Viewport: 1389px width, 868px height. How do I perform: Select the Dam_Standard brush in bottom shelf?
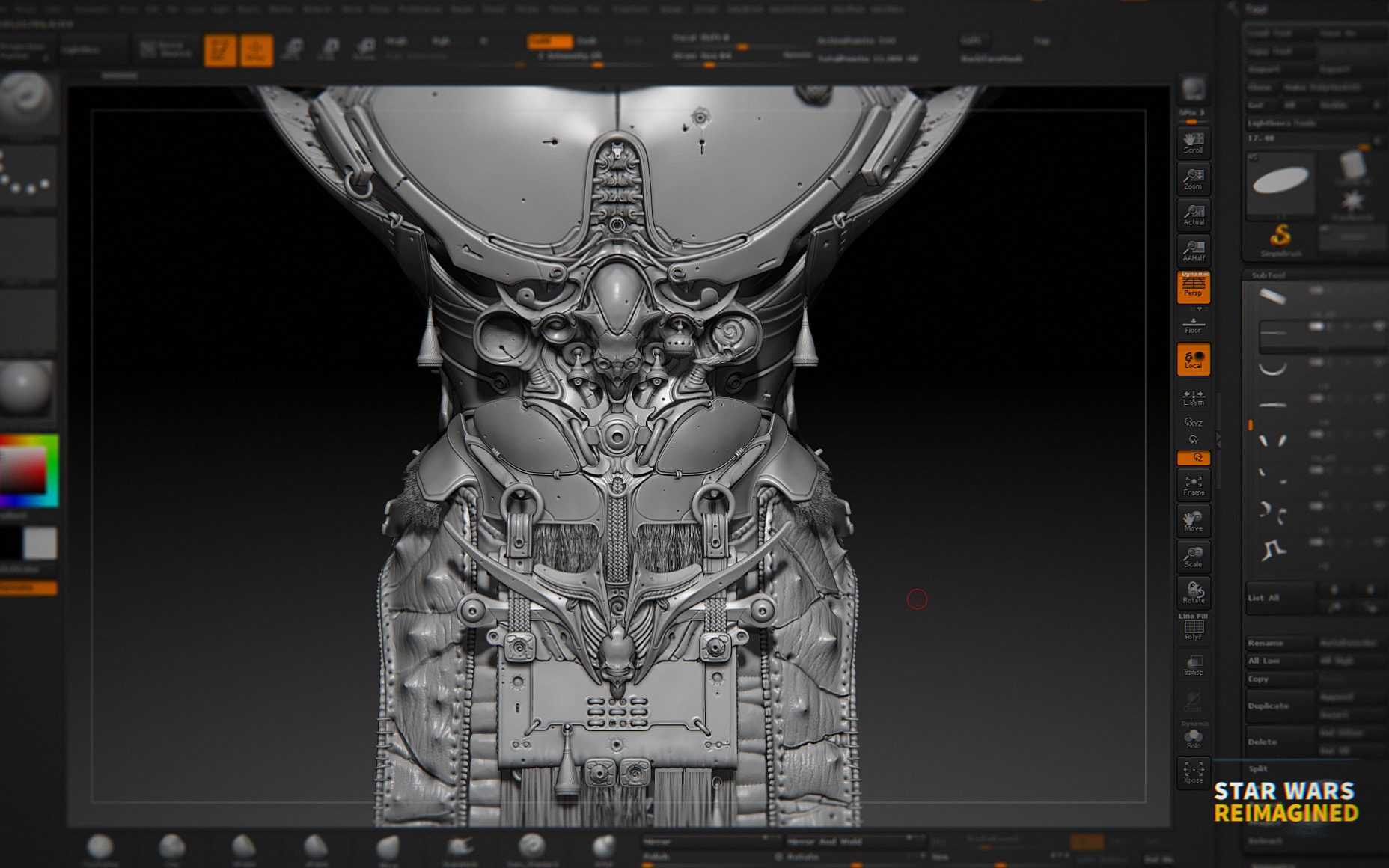[532, 850]
